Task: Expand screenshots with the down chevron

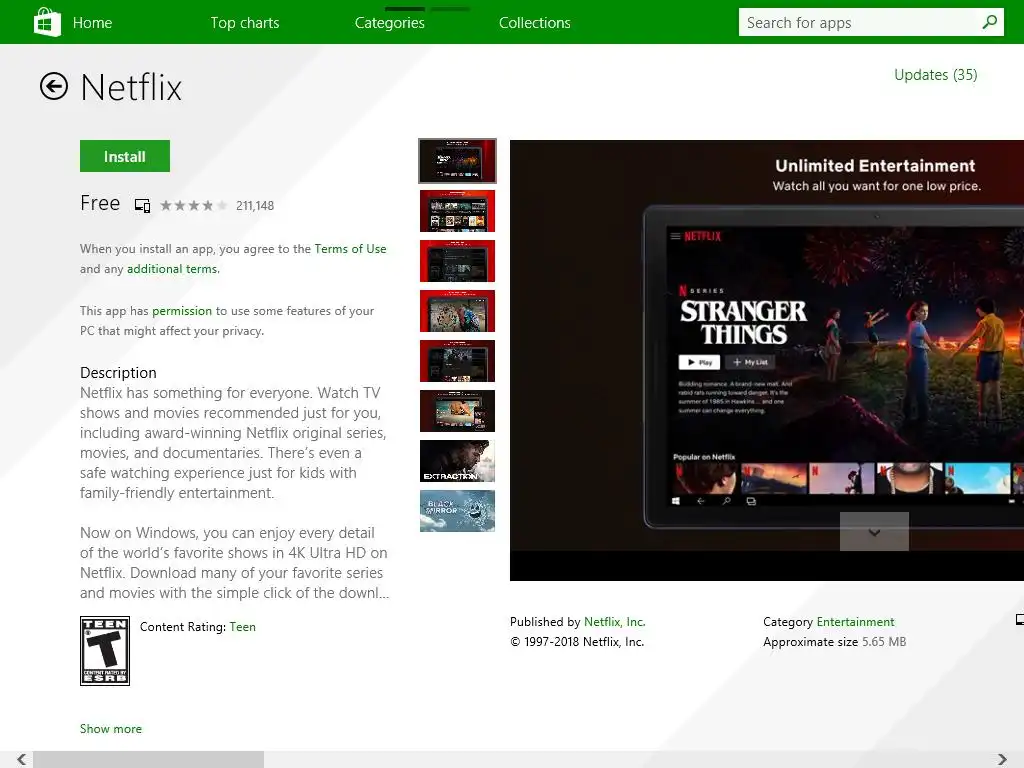Action: click(x=874, y=532)
